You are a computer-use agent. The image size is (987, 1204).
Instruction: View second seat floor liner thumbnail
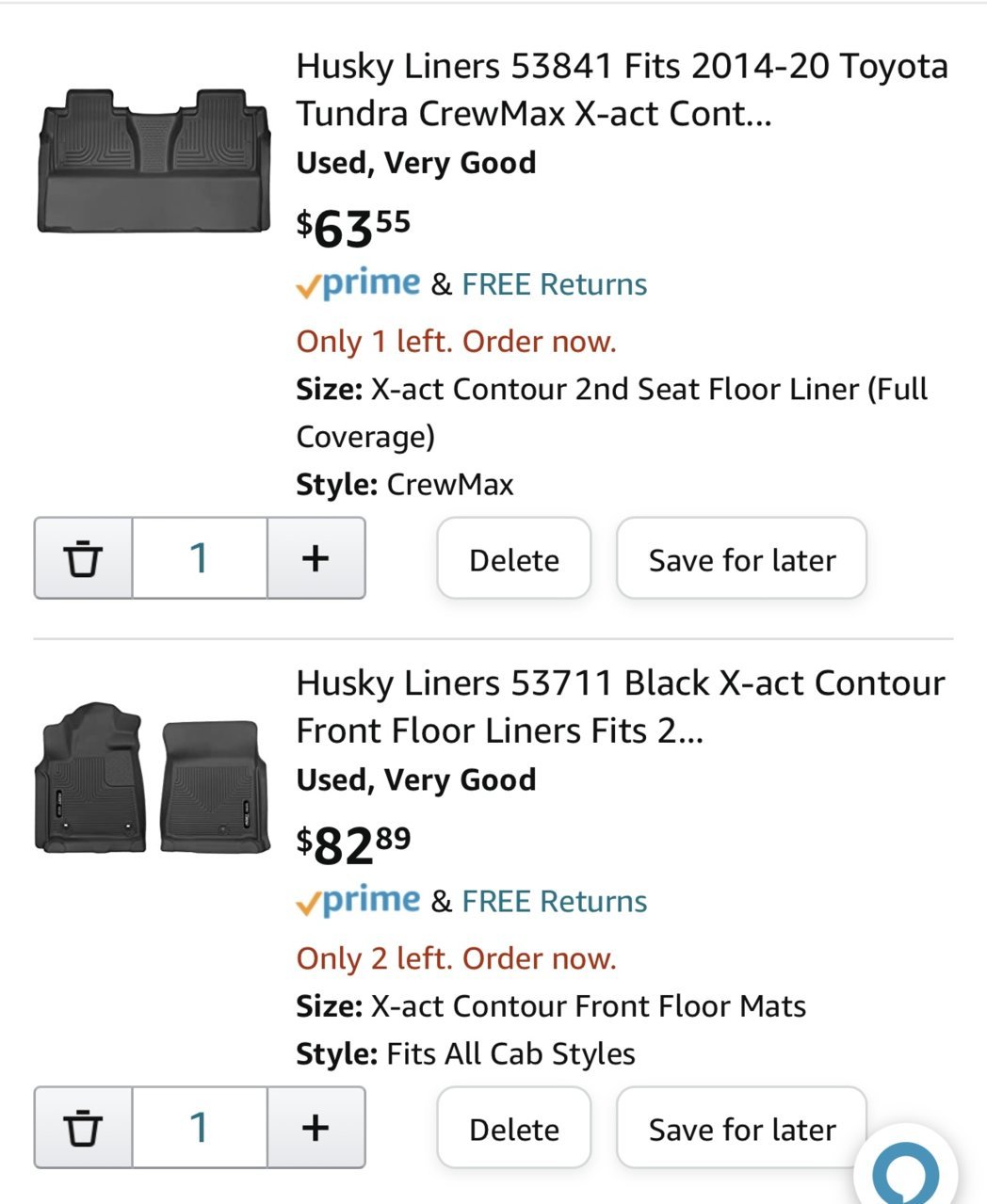pyautogui.click(x=154, y=161)
